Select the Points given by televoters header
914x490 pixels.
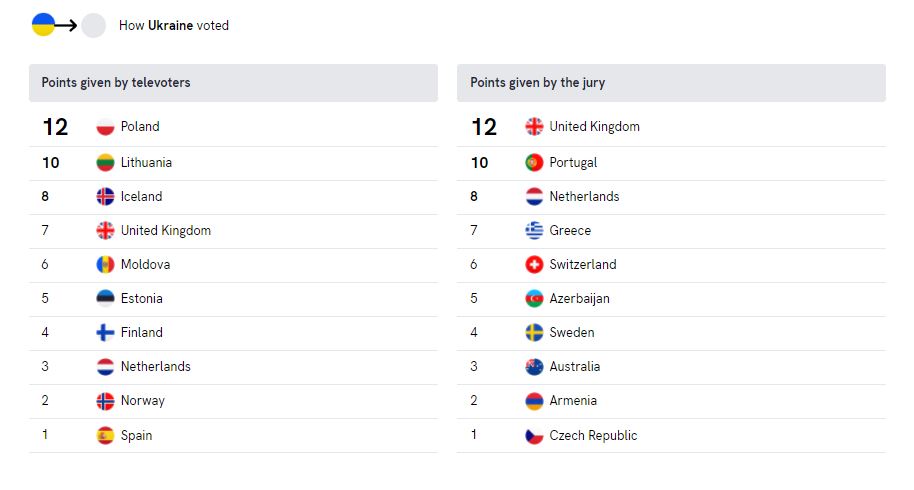click(233, 83)
